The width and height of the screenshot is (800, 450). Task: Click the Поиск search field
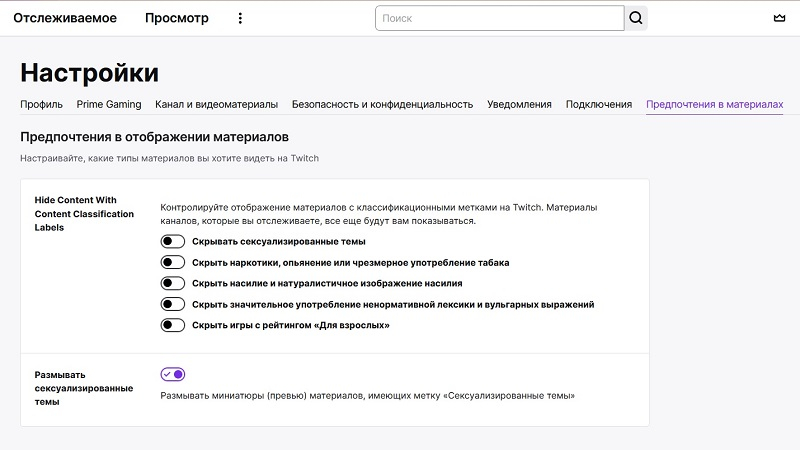coord(499,18)
